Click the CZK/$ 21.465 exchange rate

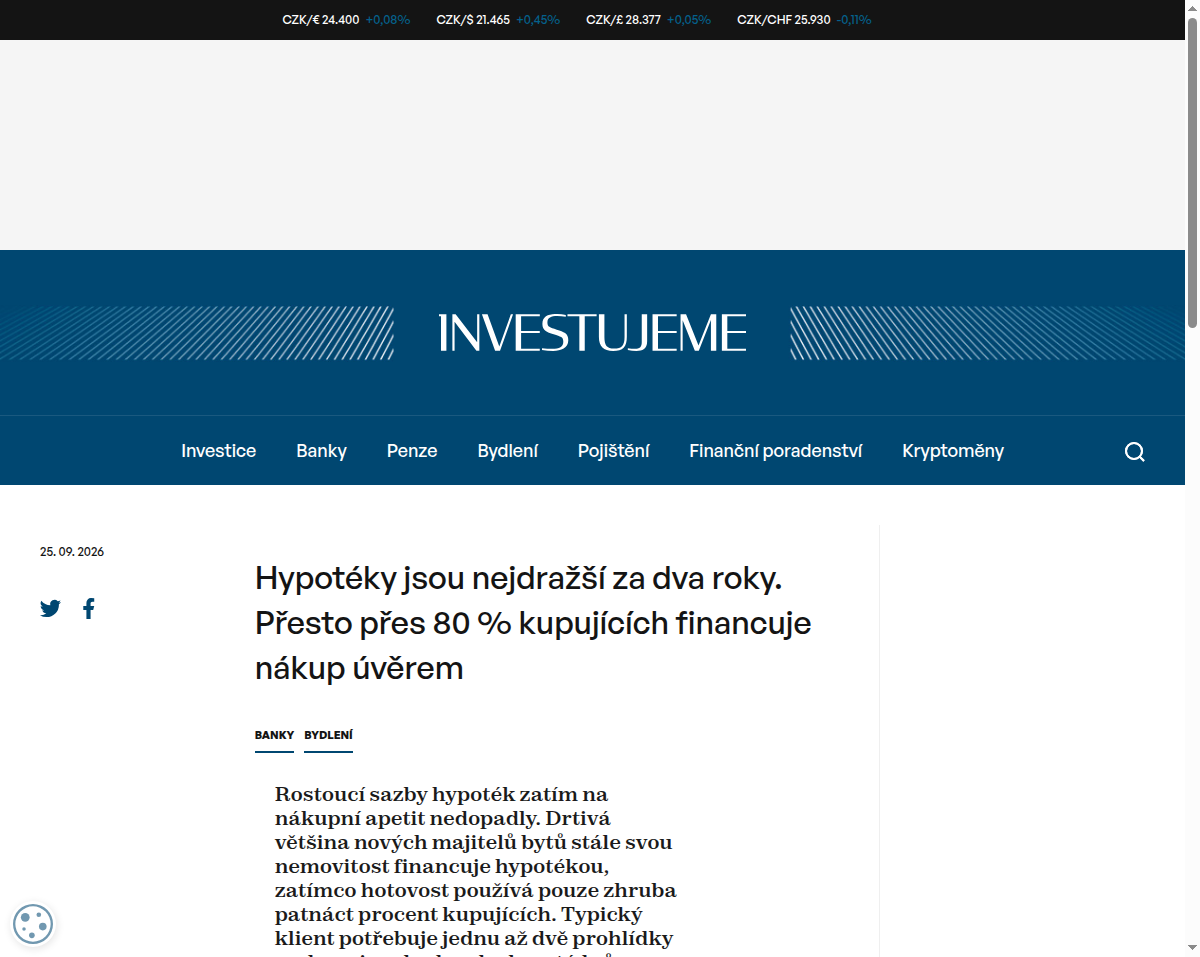pos(473,19)
